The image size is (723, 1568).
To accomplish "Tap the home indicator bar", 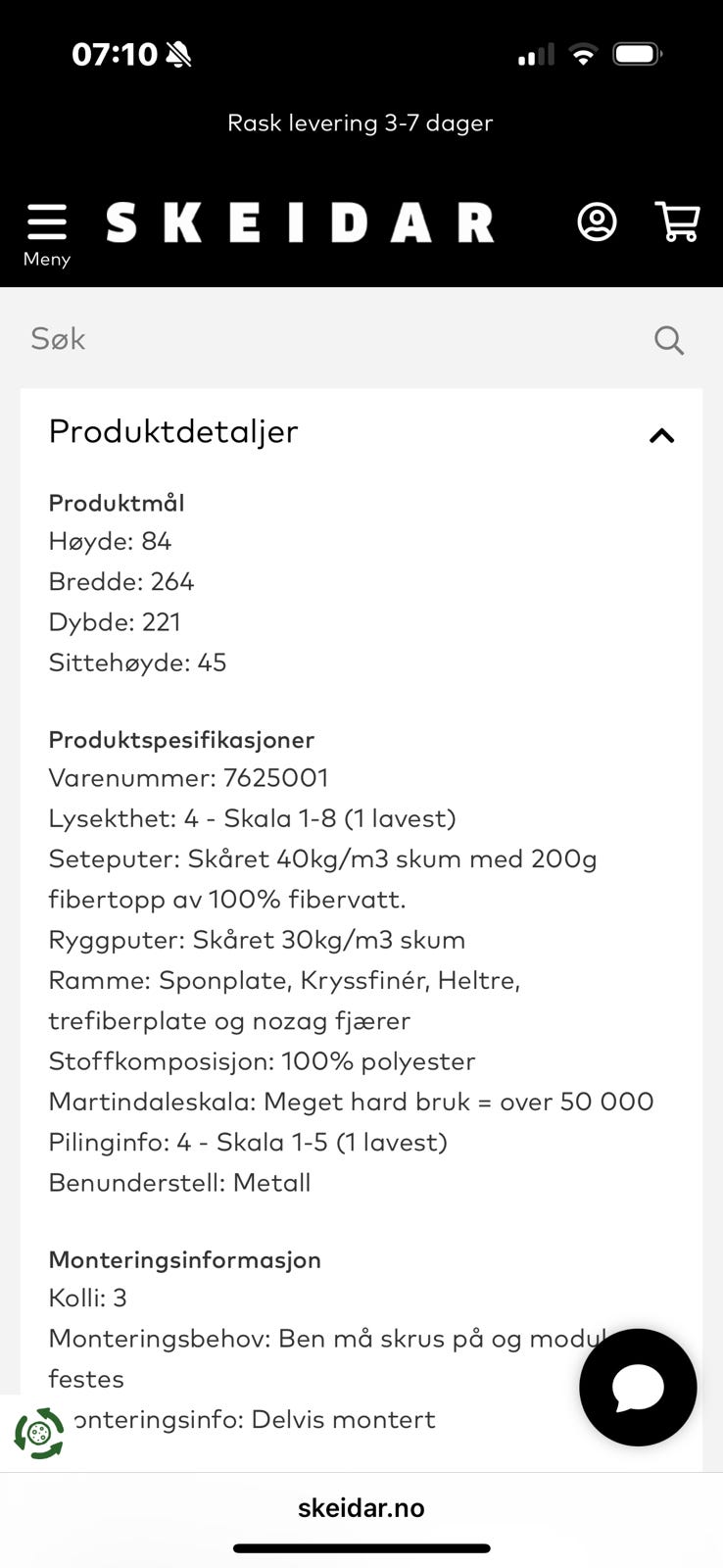I will [x=361, y=1548].
